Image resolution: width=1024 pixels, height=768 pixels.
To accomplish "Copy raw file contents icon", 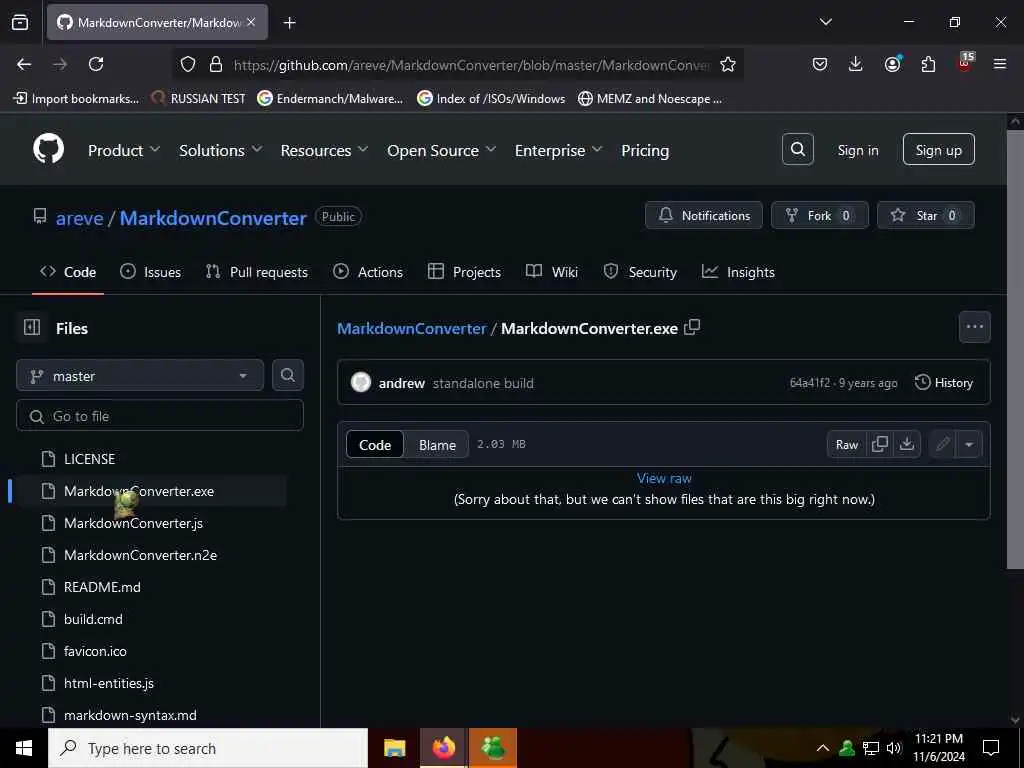I will [880, 444].
